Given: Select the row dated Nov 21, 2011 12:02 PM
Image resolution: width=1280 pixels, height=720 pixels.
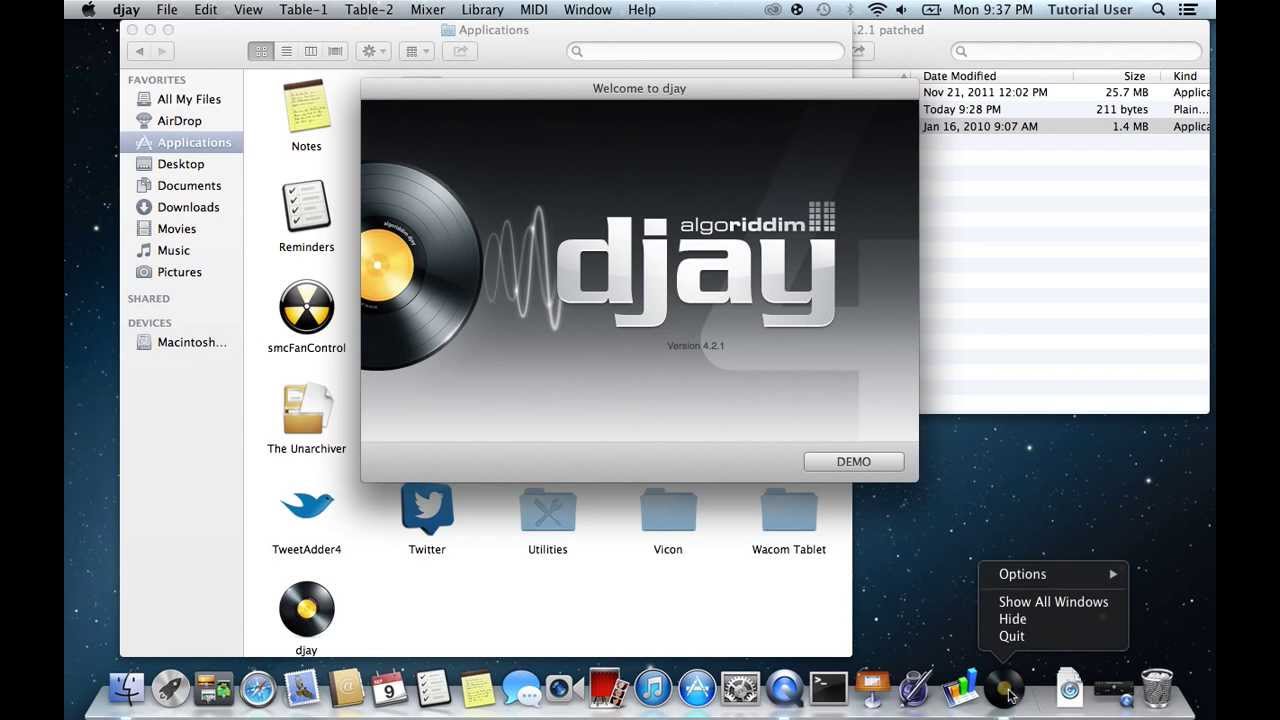Looking at the screenshot, I should coord(1064,92).
